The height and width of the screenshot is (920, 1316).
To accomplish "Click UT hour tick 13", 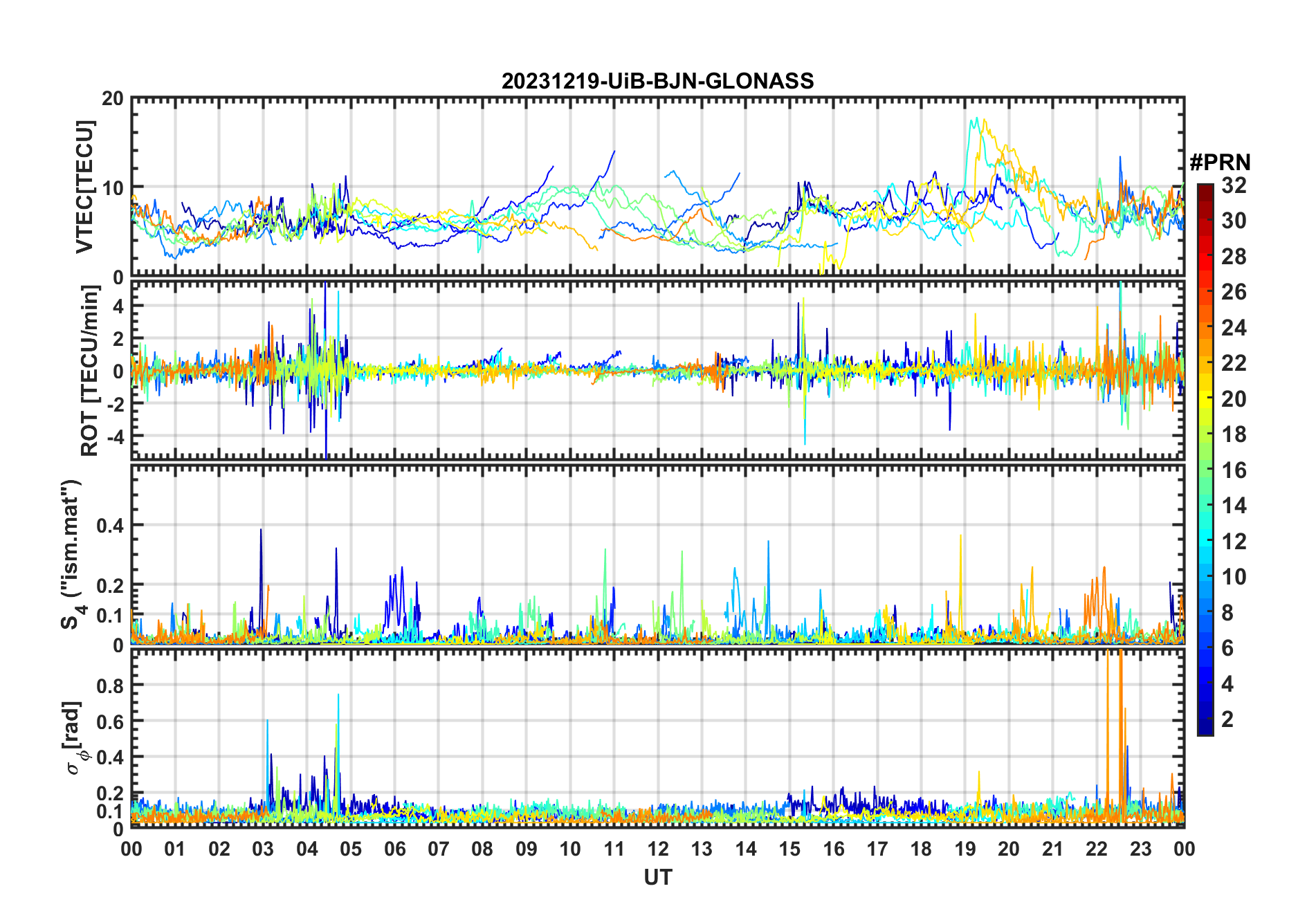I will click(x=702, y=849).
